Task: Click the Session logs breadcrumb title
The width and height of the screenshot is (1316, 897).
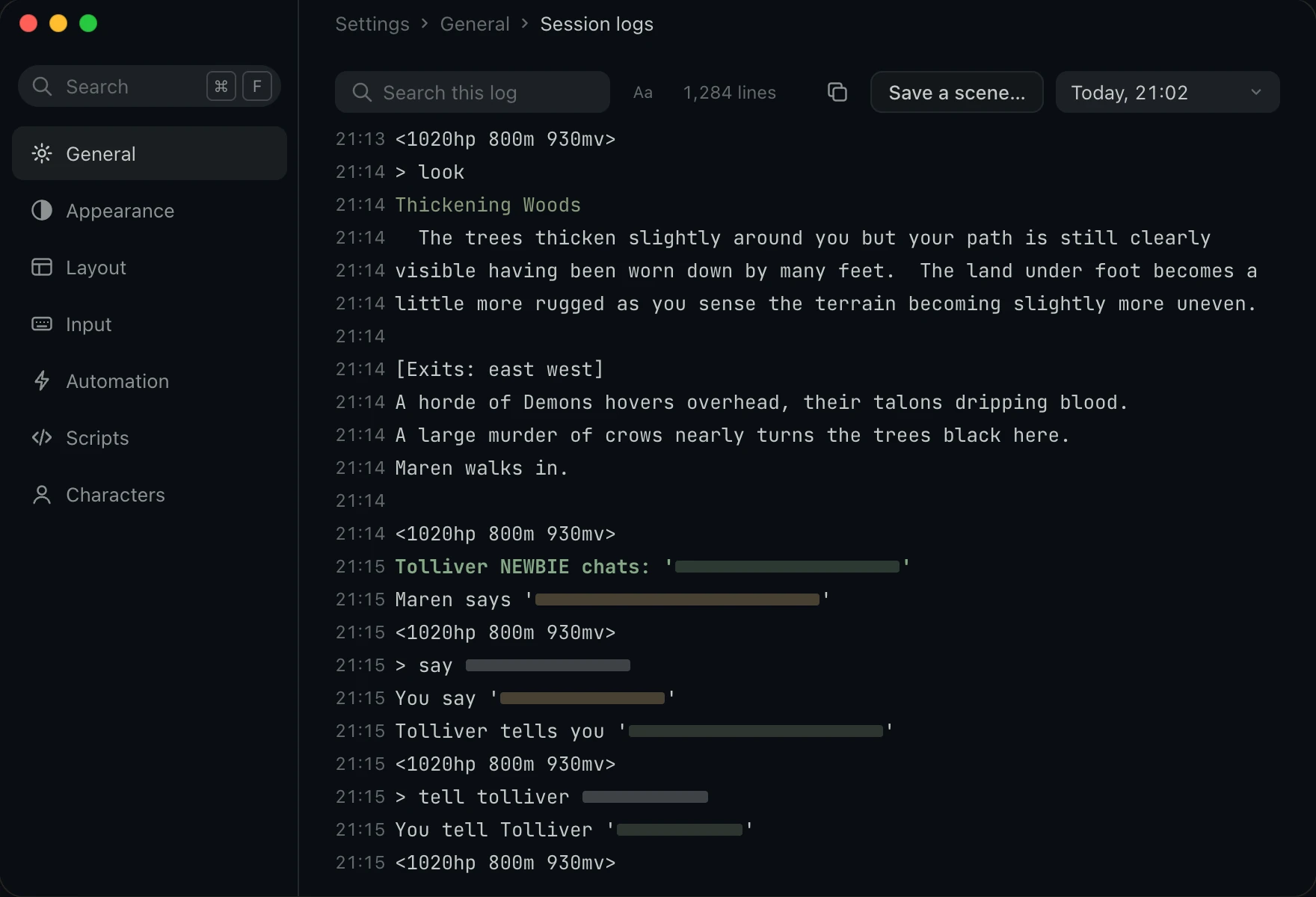Action: point(597,24)
